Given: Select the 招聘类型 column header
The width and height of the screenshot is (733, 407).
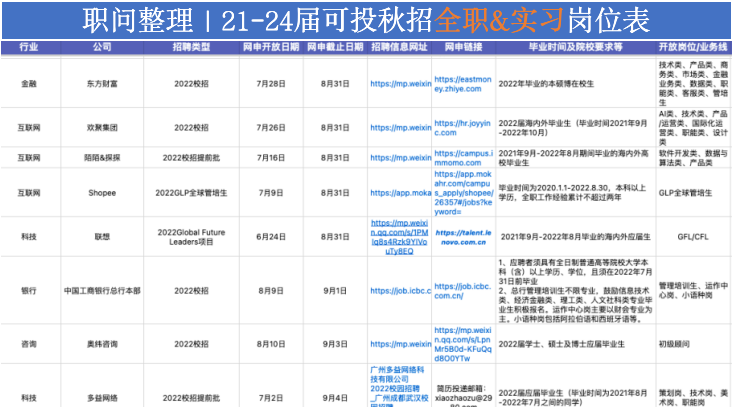Looking at the screenshot, I should pos(191,47).
